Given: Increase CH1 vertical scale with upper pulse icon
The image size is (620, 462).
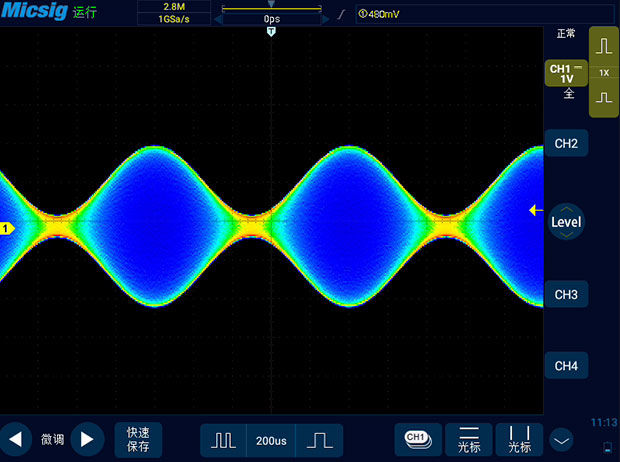Looking at the screenshot, I should (x=602, y=46).
